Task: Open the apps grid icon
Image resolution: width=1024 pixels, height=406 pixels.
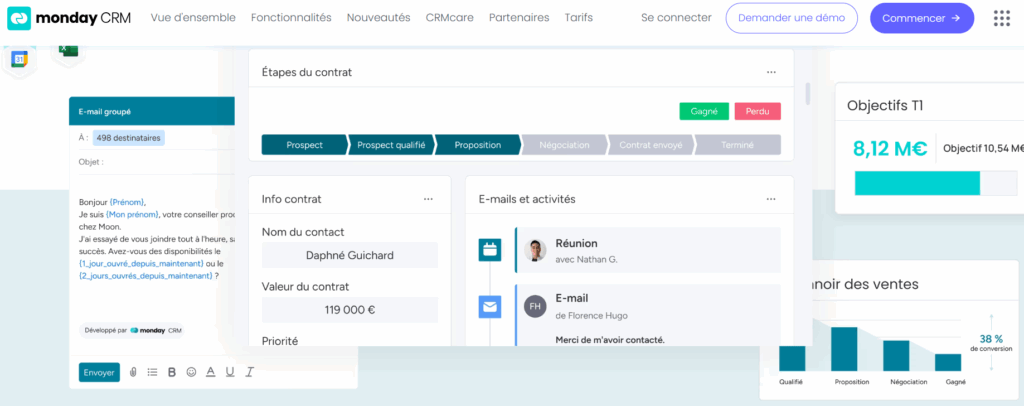Action: 1001,18
